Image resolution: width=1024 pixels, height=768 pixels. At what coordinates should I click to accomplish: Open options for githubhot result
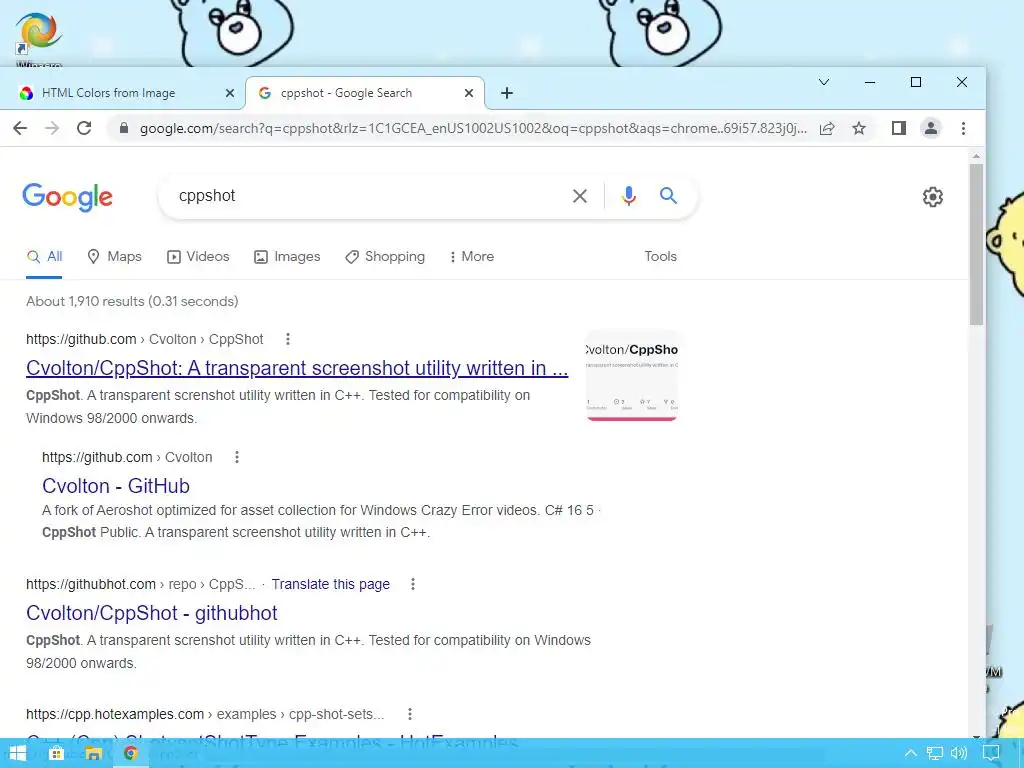click(413, 584)
